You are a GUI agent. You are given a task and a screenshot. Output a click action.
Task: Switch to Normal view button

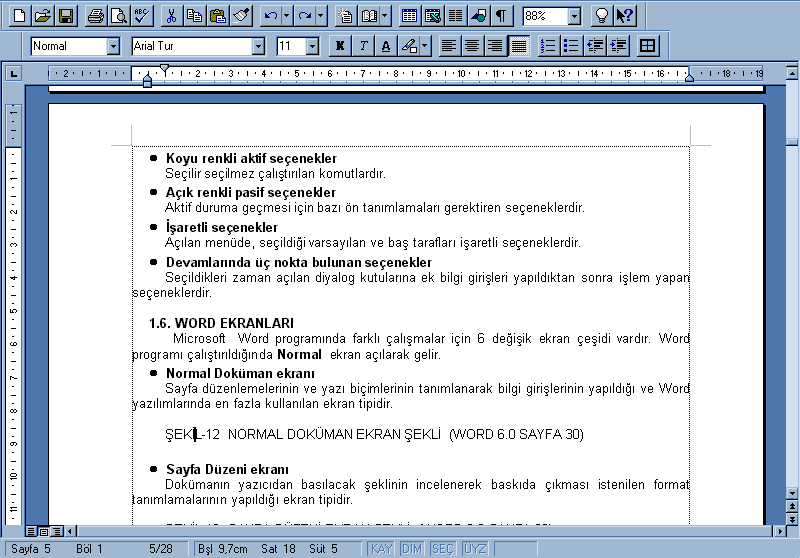(31, 531)
